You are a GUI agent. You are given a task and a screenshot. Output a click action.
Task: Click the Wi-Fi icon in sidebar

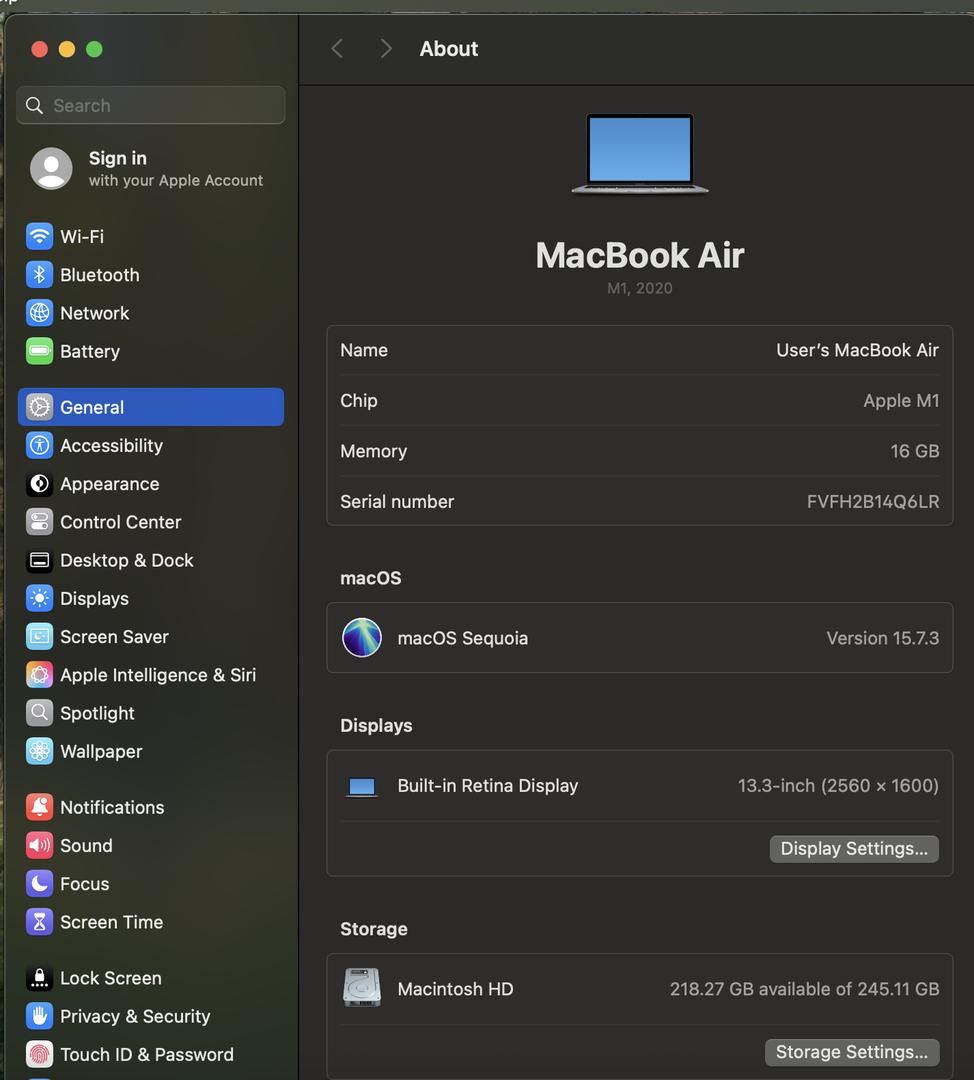click(x=39, y=237)
